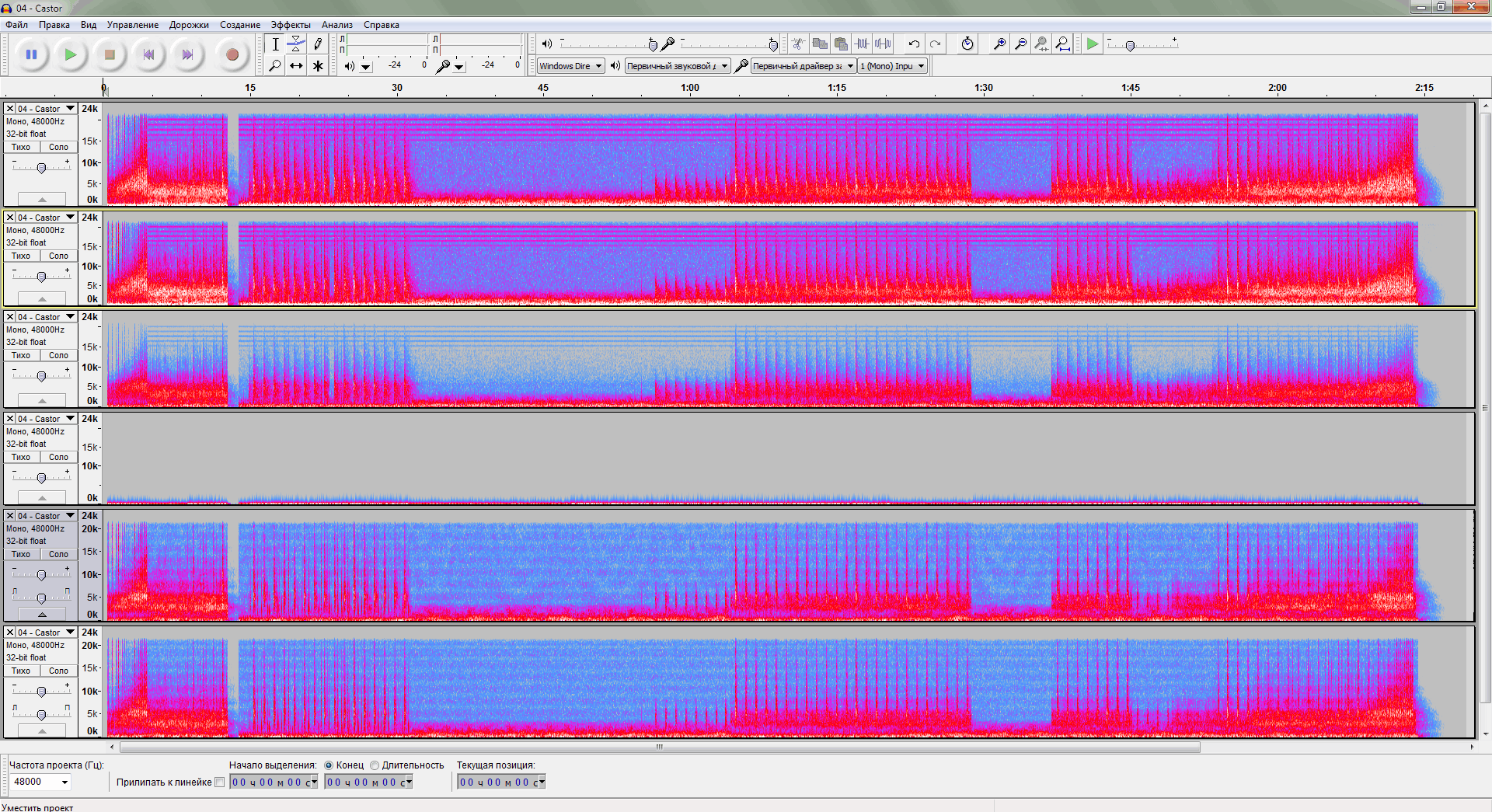Viewport: 1492px width, 812px height.
Task: Select the Zoom (magnifier) tool
Action: coord(275,66)
